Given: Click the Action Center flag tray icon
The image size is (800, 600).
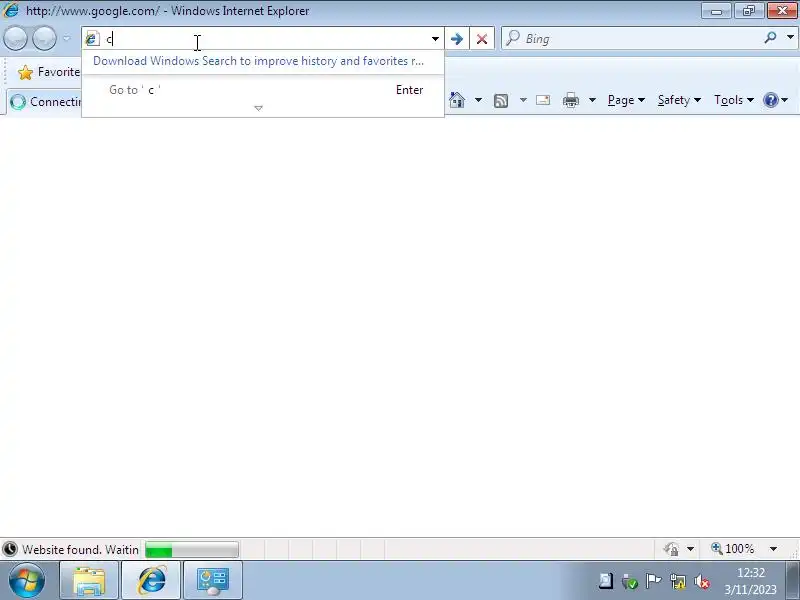Looking at the screenshot, I should point(653,581).
